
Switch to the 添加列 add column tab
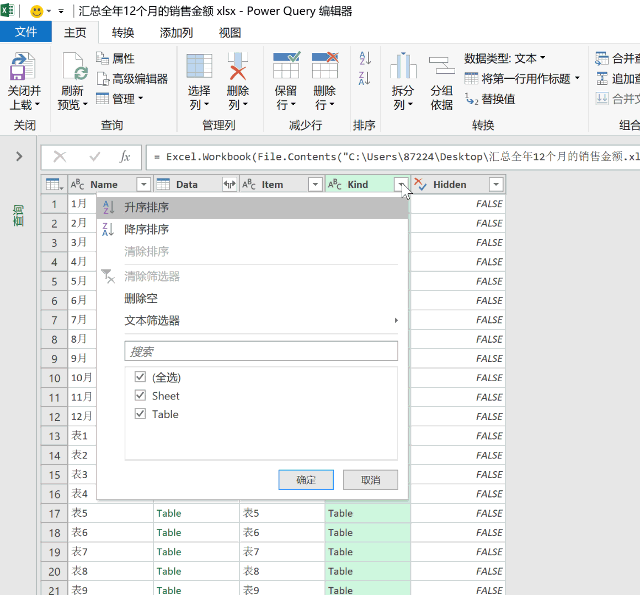[x=176, y=33]
